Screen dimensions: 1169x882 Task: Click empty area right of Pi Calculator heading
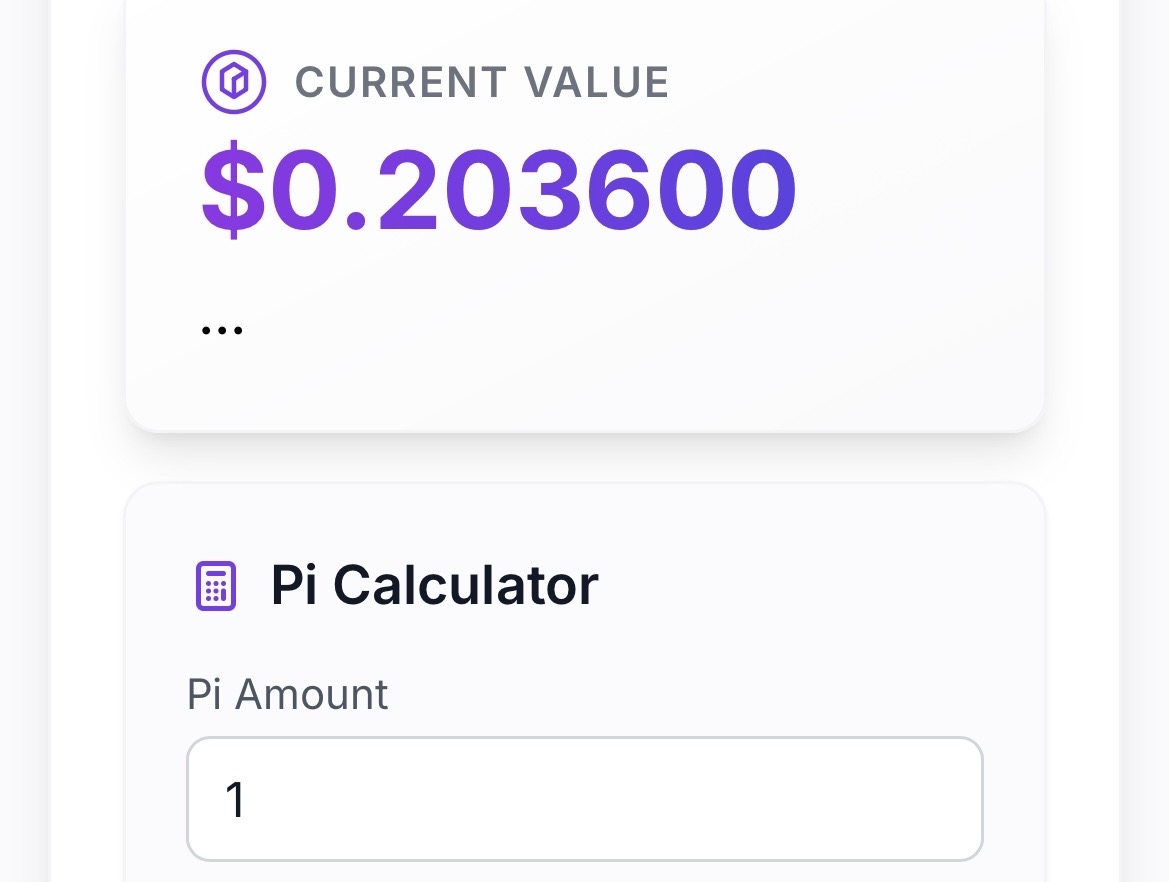[800, 585]
